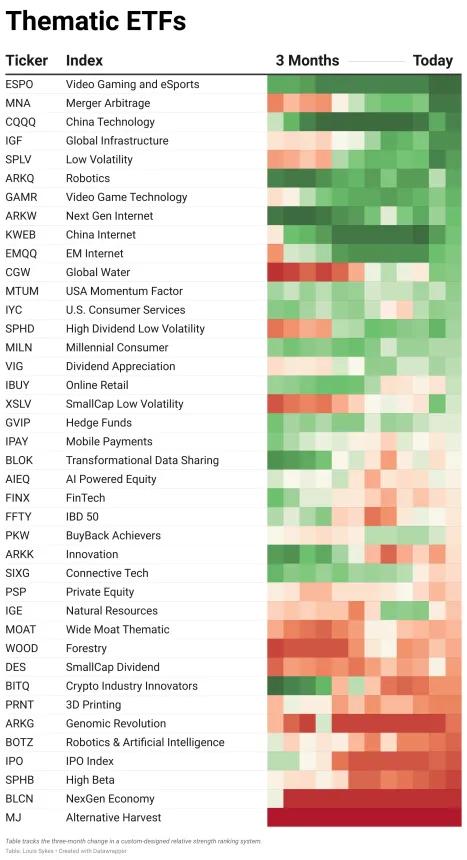Select the ESPO ticker row
The image size is (467, 860).
coord(233,84)
